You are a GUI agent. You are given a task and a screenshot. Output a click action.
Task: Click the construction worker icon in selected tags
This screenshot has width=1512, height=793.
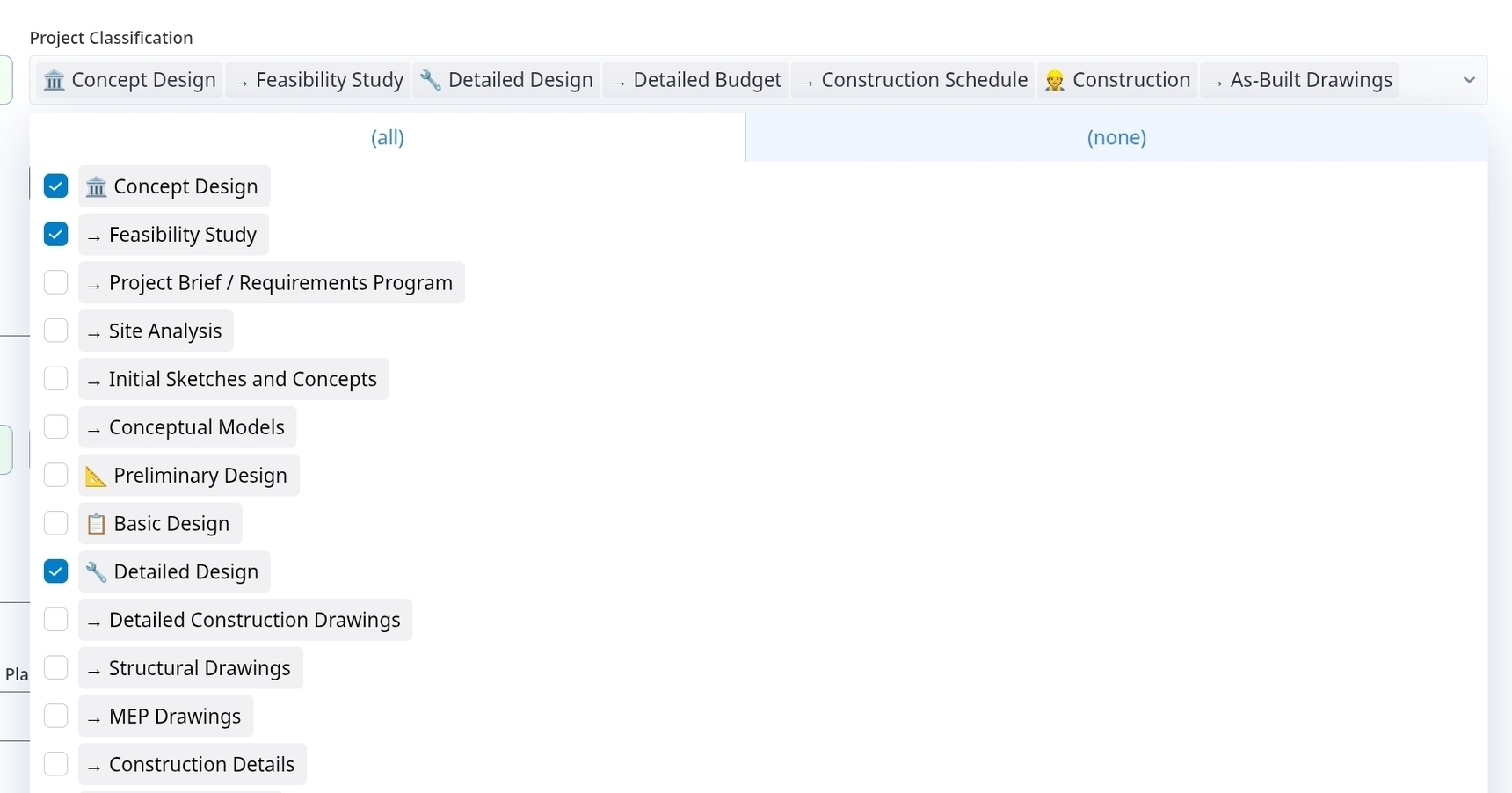tap(1054, 81)
